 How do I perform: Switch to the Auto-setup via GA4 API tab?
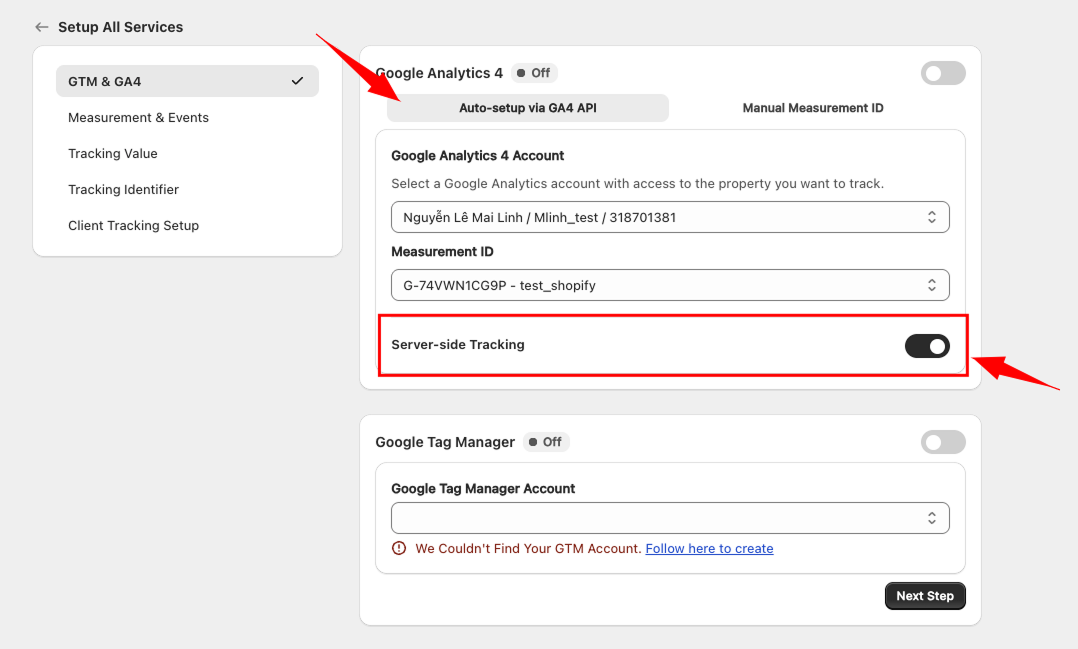528,108
